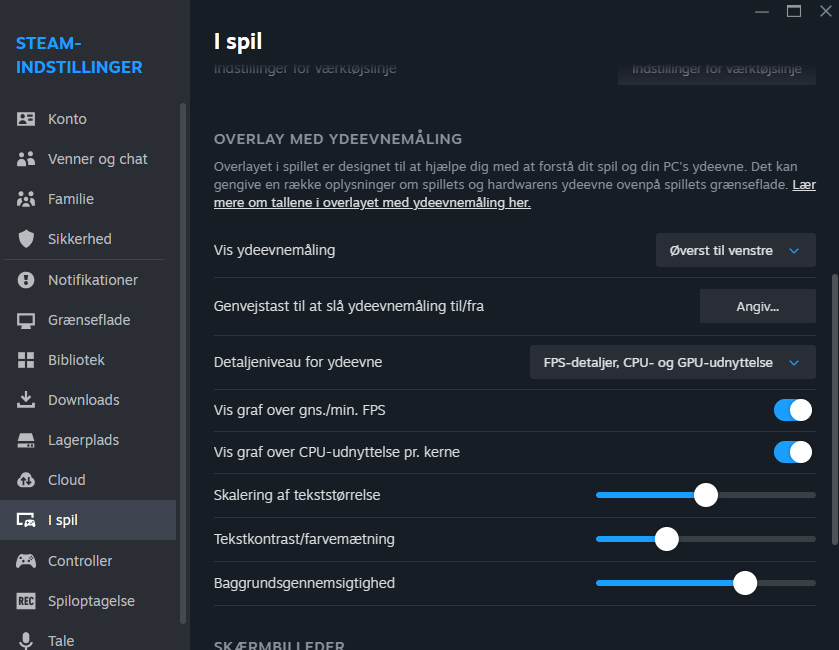Click the Genvejstast til at slå ydeevnemåling label
Screen dimensions: 839x650
coord(349,306)
